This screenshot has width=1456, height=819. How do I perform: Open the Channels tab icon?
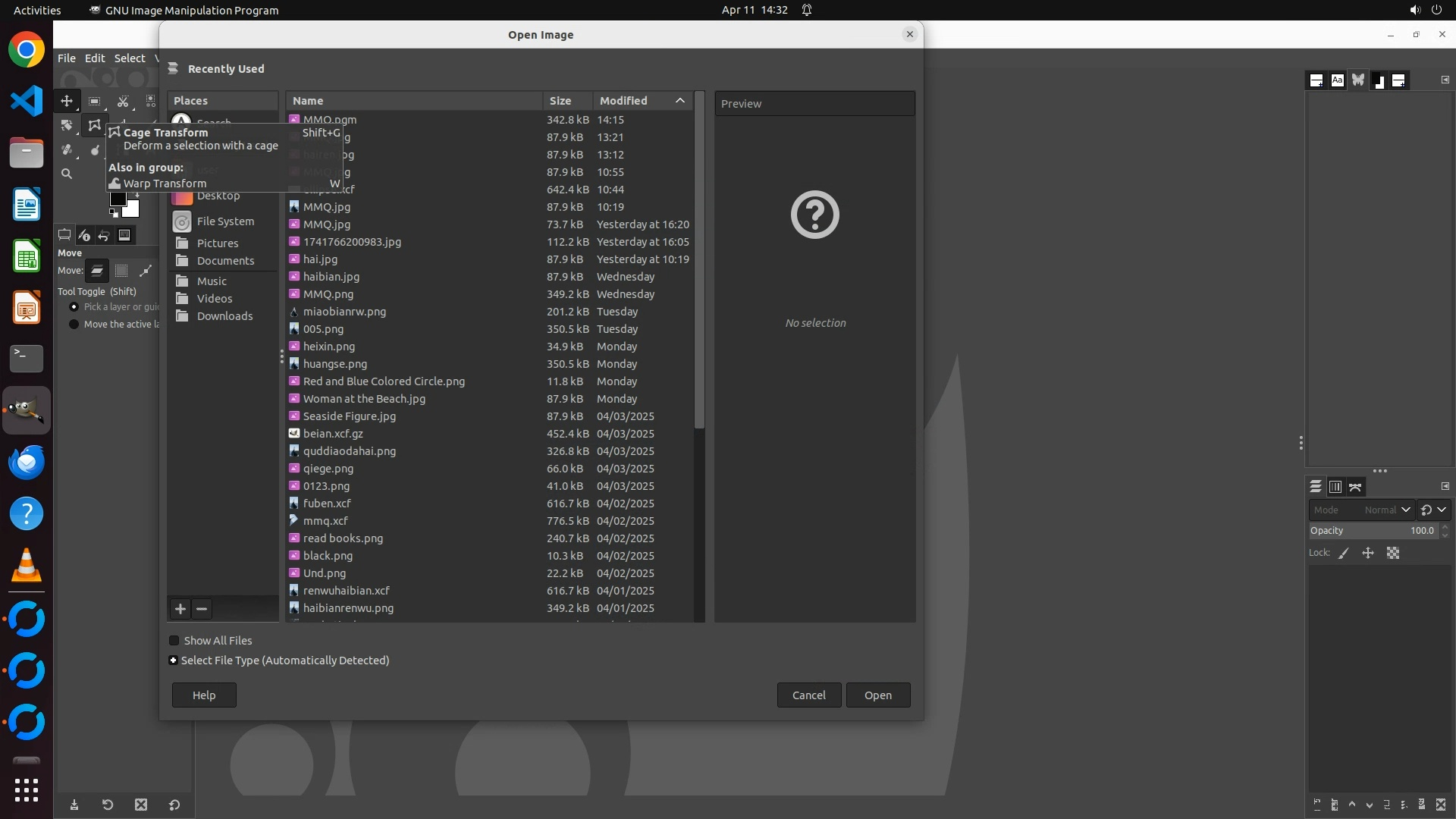click(1335, 487)
